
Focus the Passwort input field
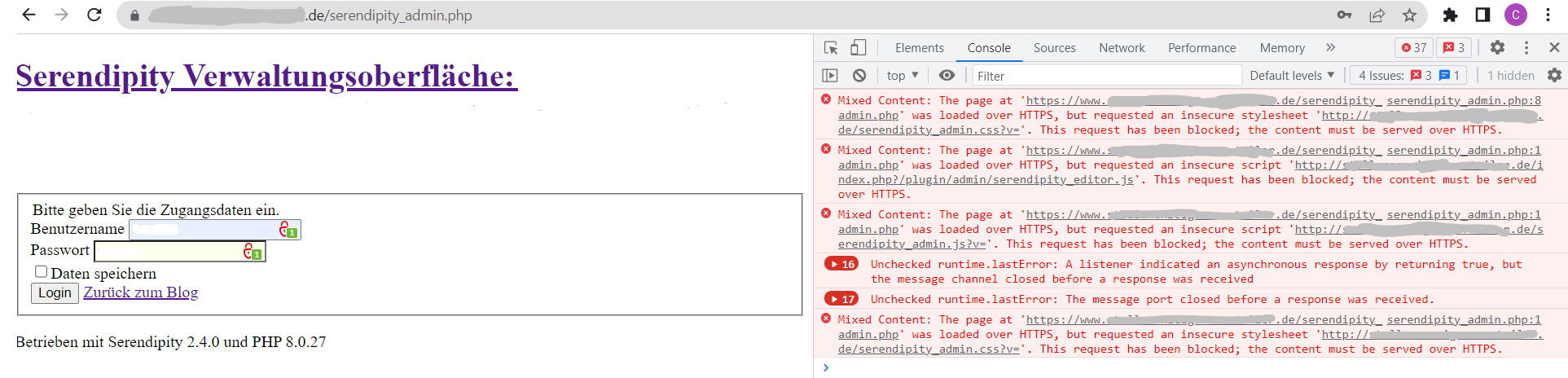pyautogui.click(x=180, y=252)
